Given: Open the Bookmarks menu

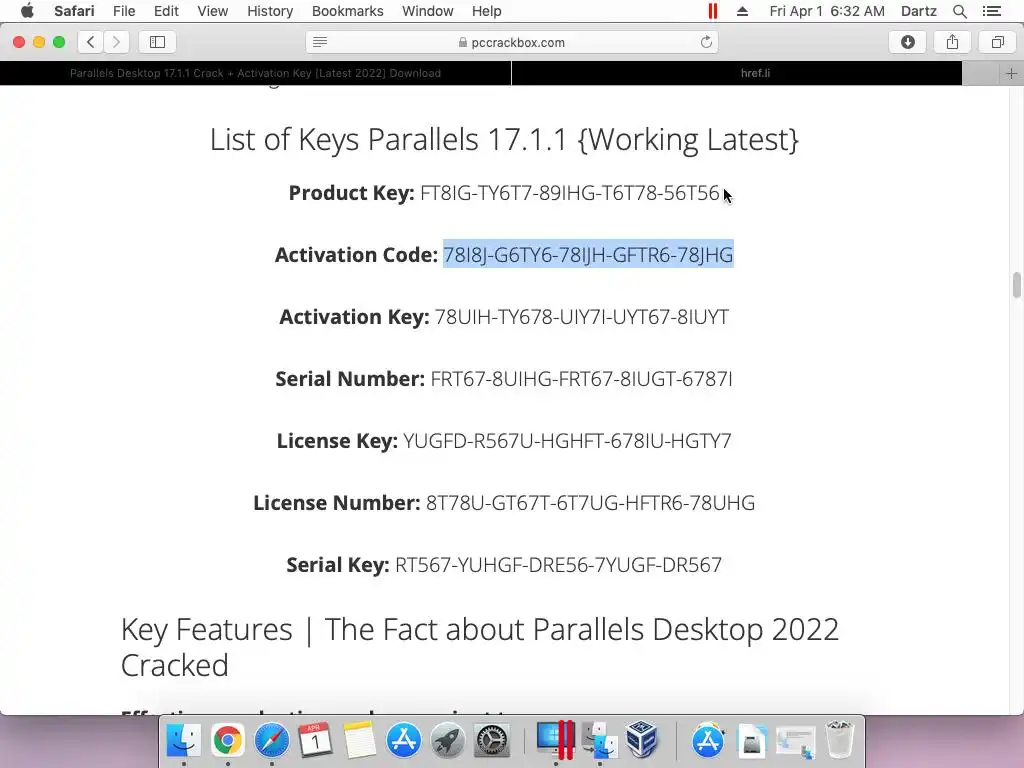Looking at the screenshot, I should [347, 11].
